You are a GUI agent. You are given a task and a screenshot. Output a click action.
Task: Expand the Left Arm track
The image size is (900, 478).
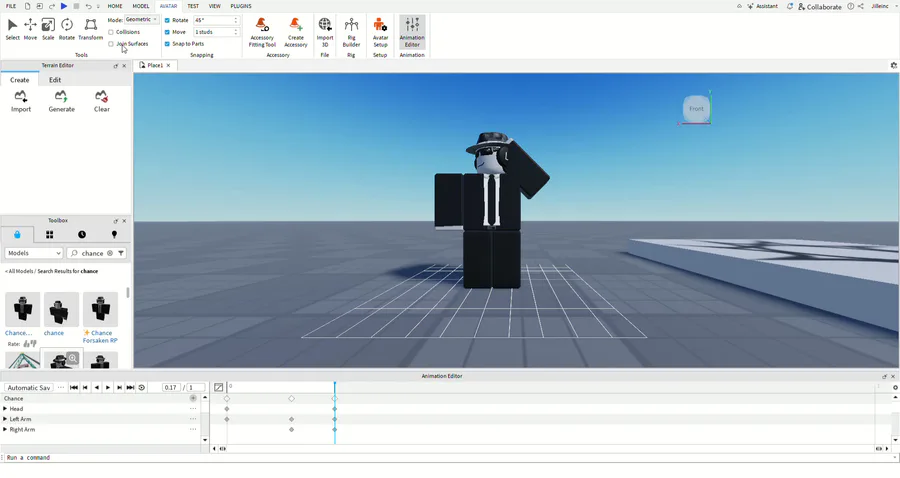(5, 419)
